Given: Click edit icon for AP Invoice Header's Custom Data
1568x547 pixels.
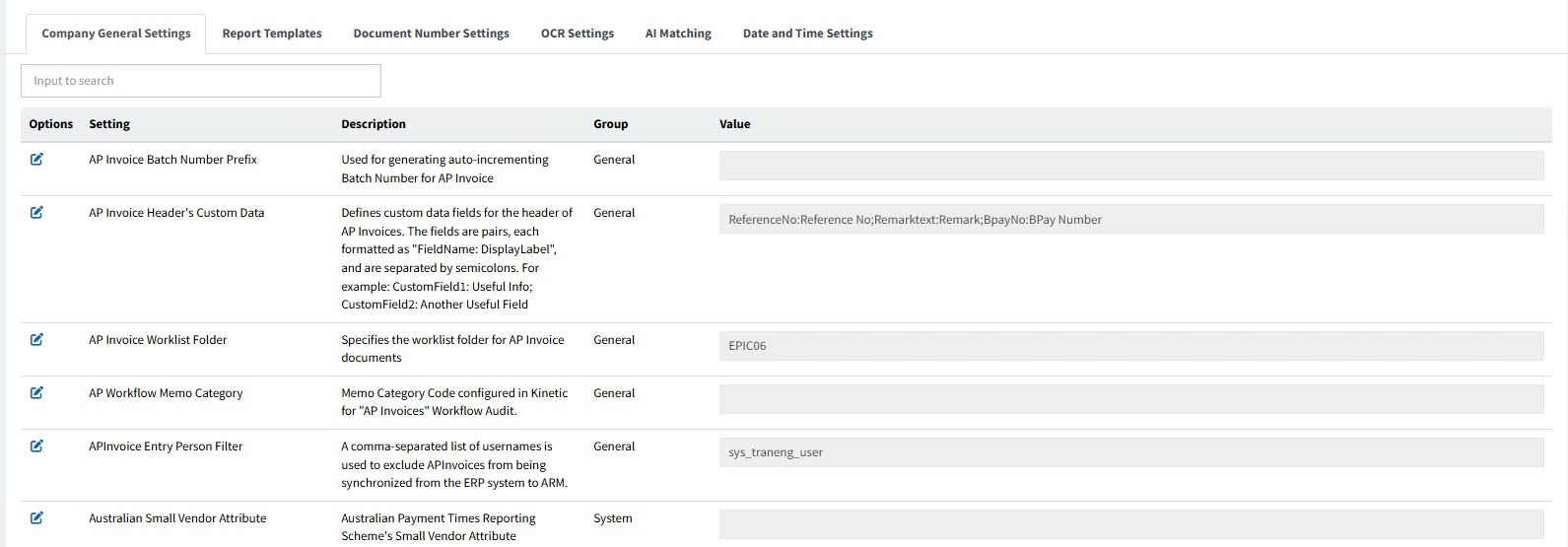Looking at the screenshot, I should click(36, 213).
